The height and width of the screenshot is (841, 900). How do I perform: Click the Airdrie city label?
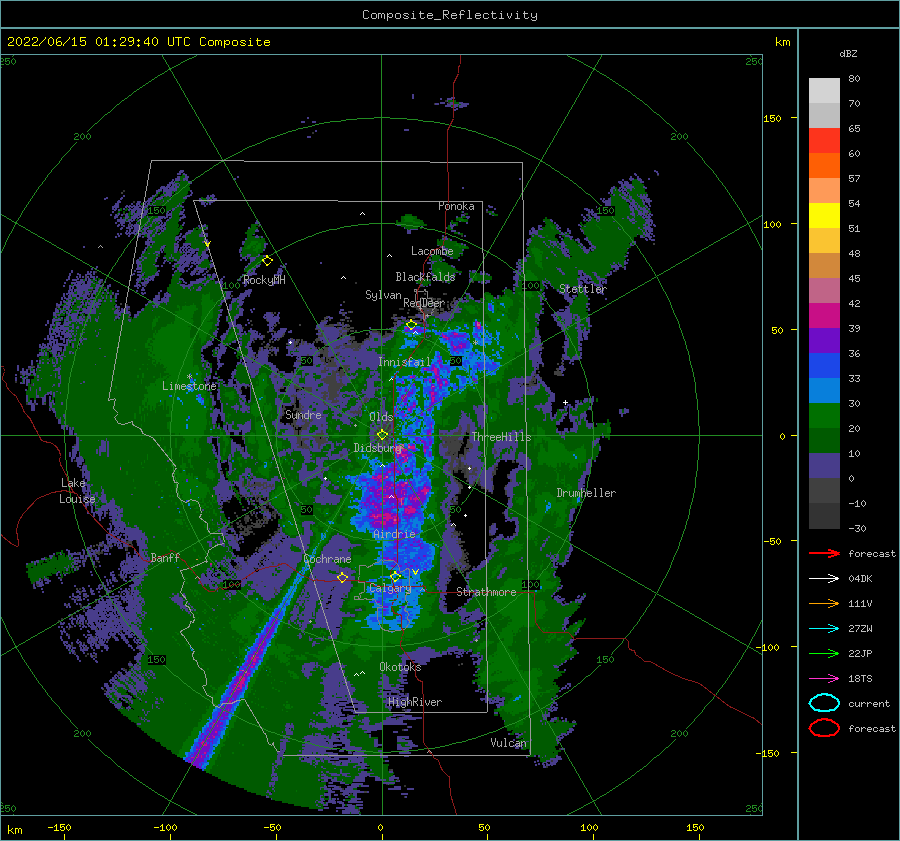click(394, 534)
